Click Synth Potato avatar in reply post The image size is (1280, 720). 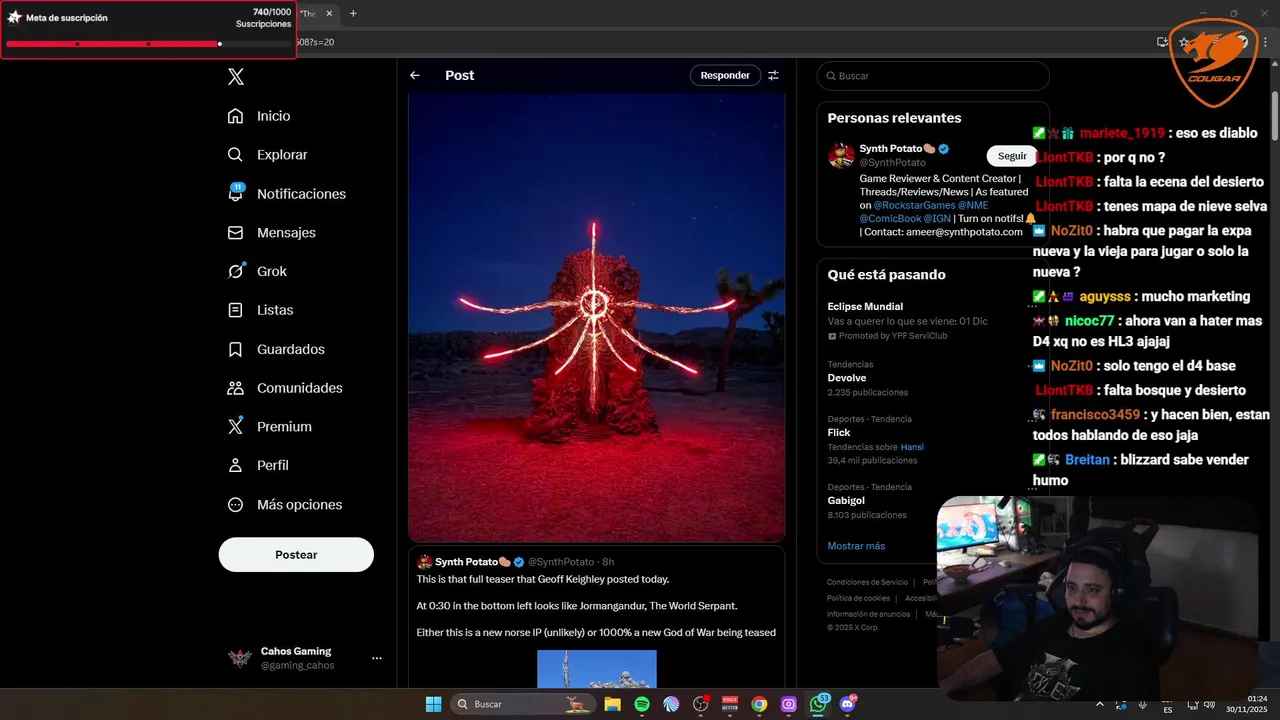424,562
